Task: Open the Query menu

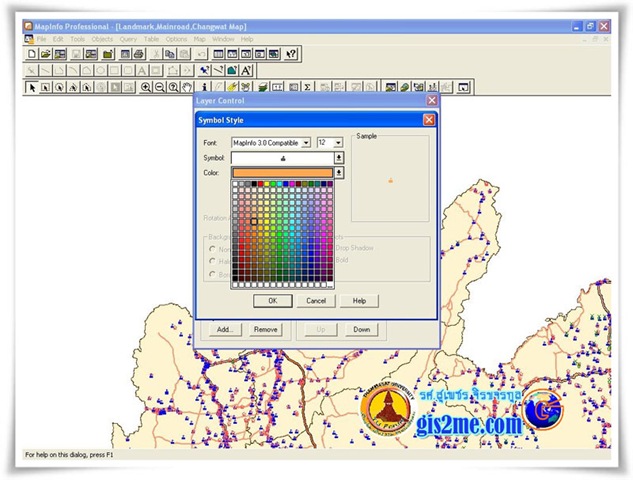Action: pos(128,39)
